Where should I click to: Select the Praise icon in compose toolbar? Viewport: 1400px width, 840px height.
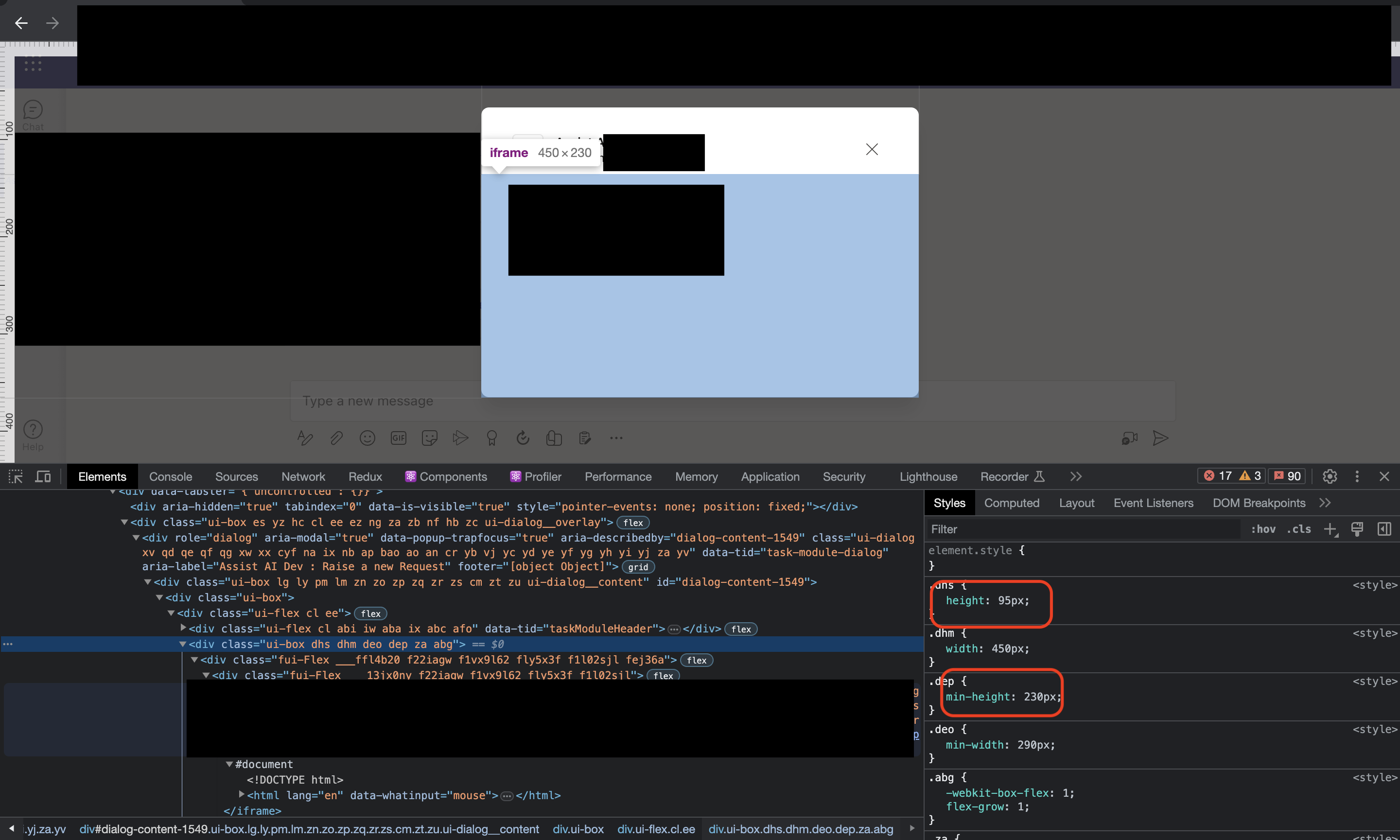[492, 437]
